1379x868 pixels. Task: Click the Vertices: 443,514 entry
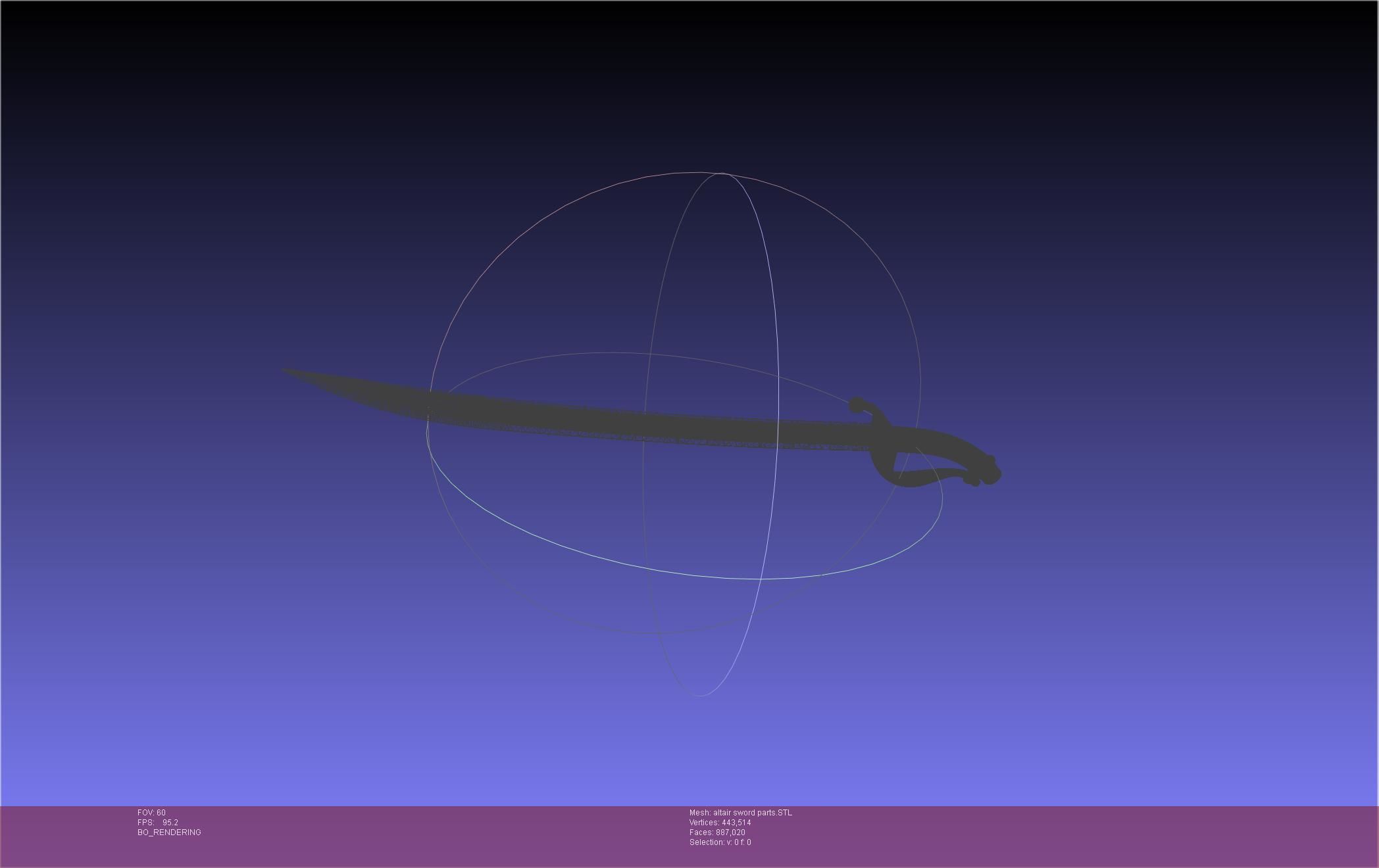(720, 823)
